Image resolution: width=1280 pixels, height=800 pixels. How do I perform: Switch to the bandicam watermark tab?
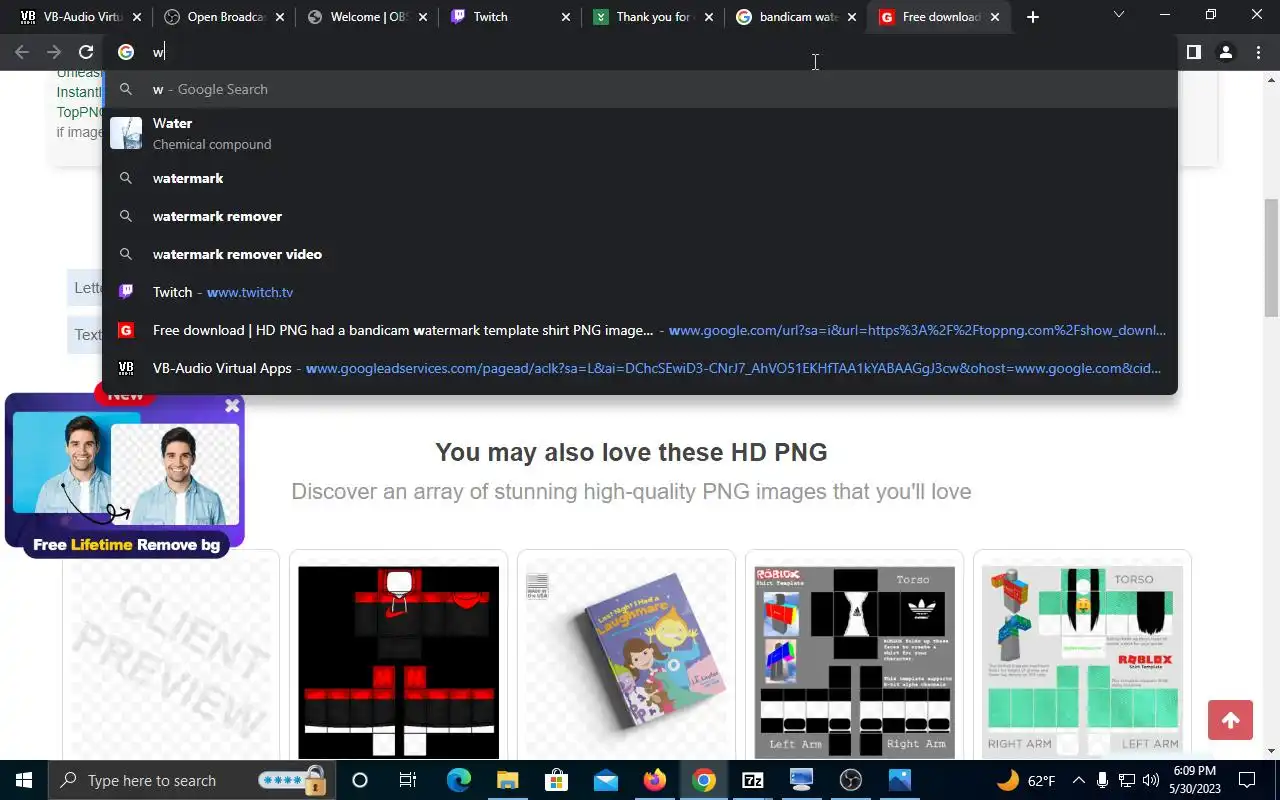(x=798, y=17)
